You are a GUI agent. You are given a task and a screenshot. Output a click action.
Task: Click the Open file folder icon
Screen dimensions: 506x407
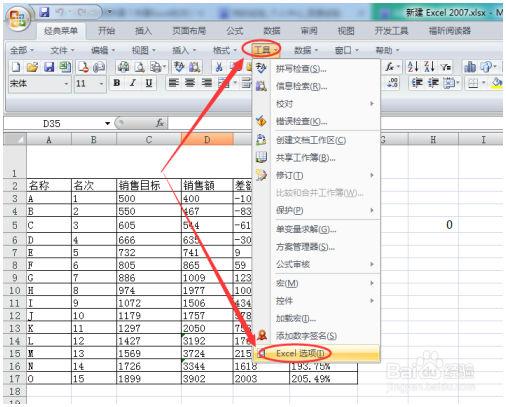(x=32, y=68)
